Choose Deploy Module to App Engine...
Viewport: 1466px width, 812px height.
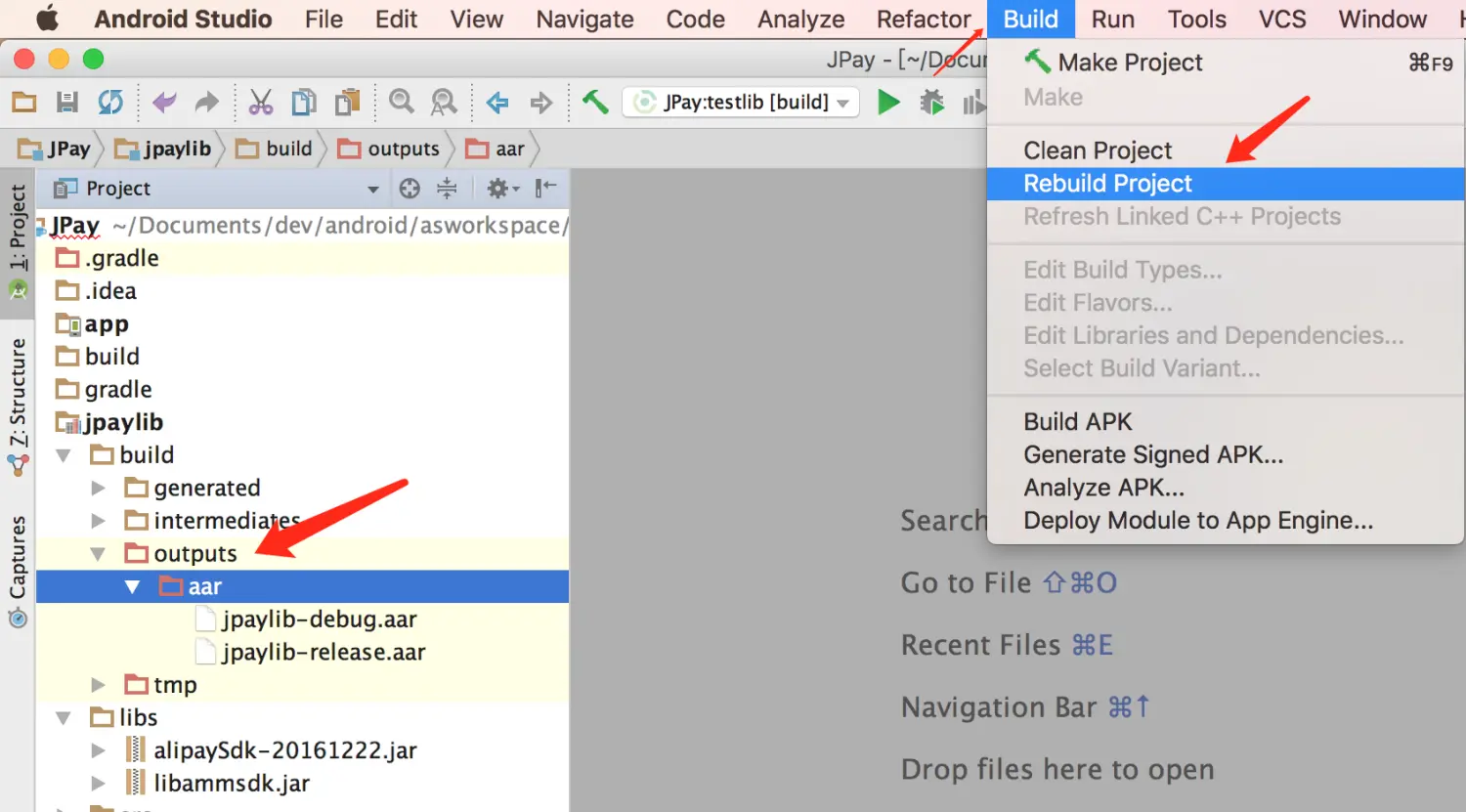click(1226, 521)
